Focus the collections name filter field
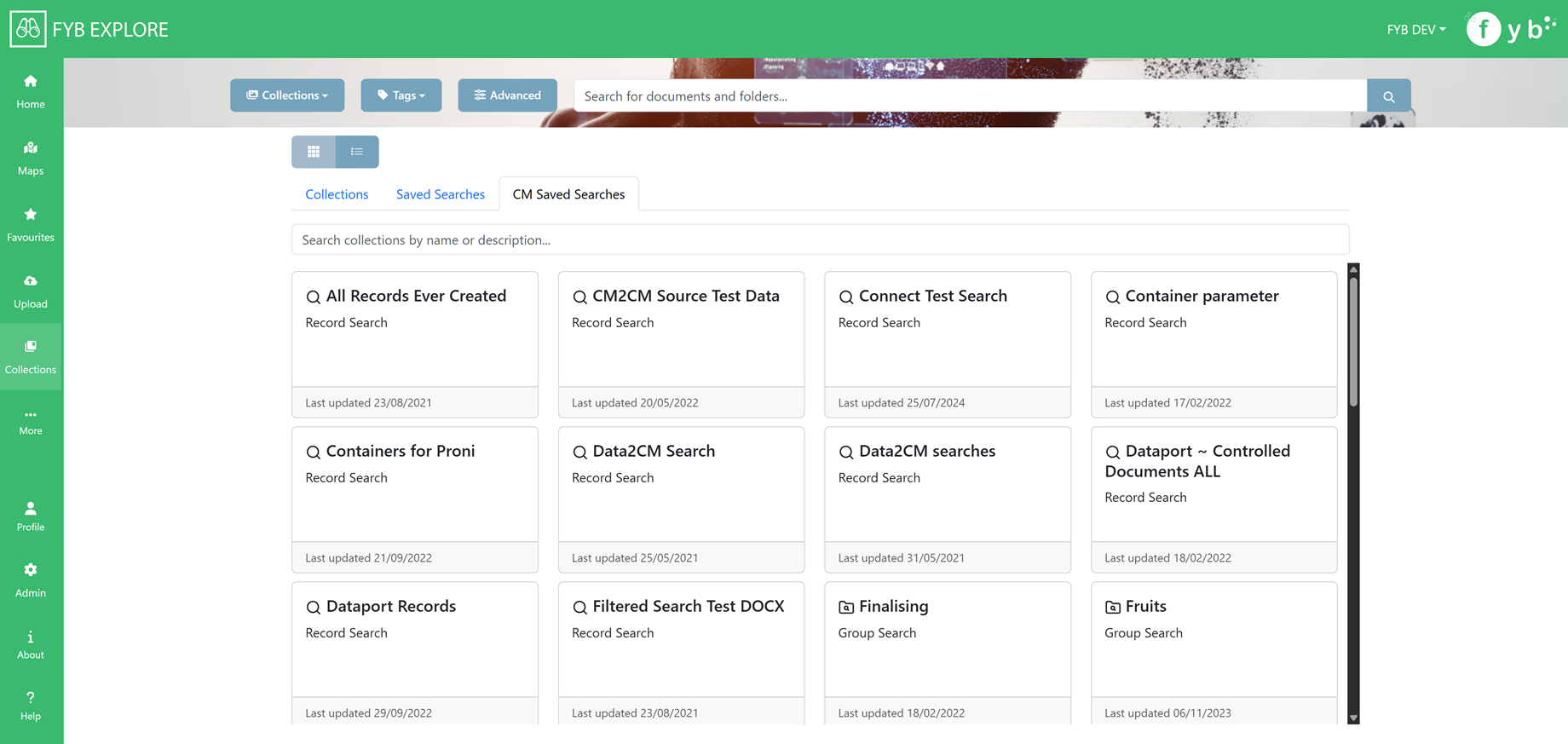This screenshot has height=744, width=1568. pos(821,239)
